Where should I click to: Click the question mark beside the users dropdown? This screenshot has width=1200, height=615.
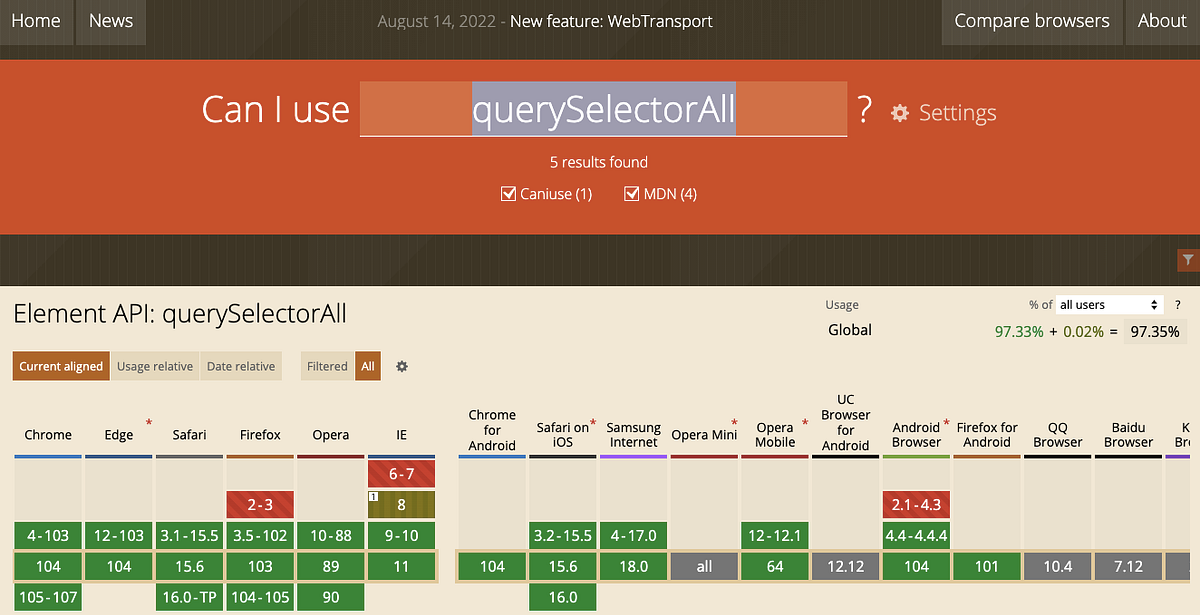(x=1178, y=305)
